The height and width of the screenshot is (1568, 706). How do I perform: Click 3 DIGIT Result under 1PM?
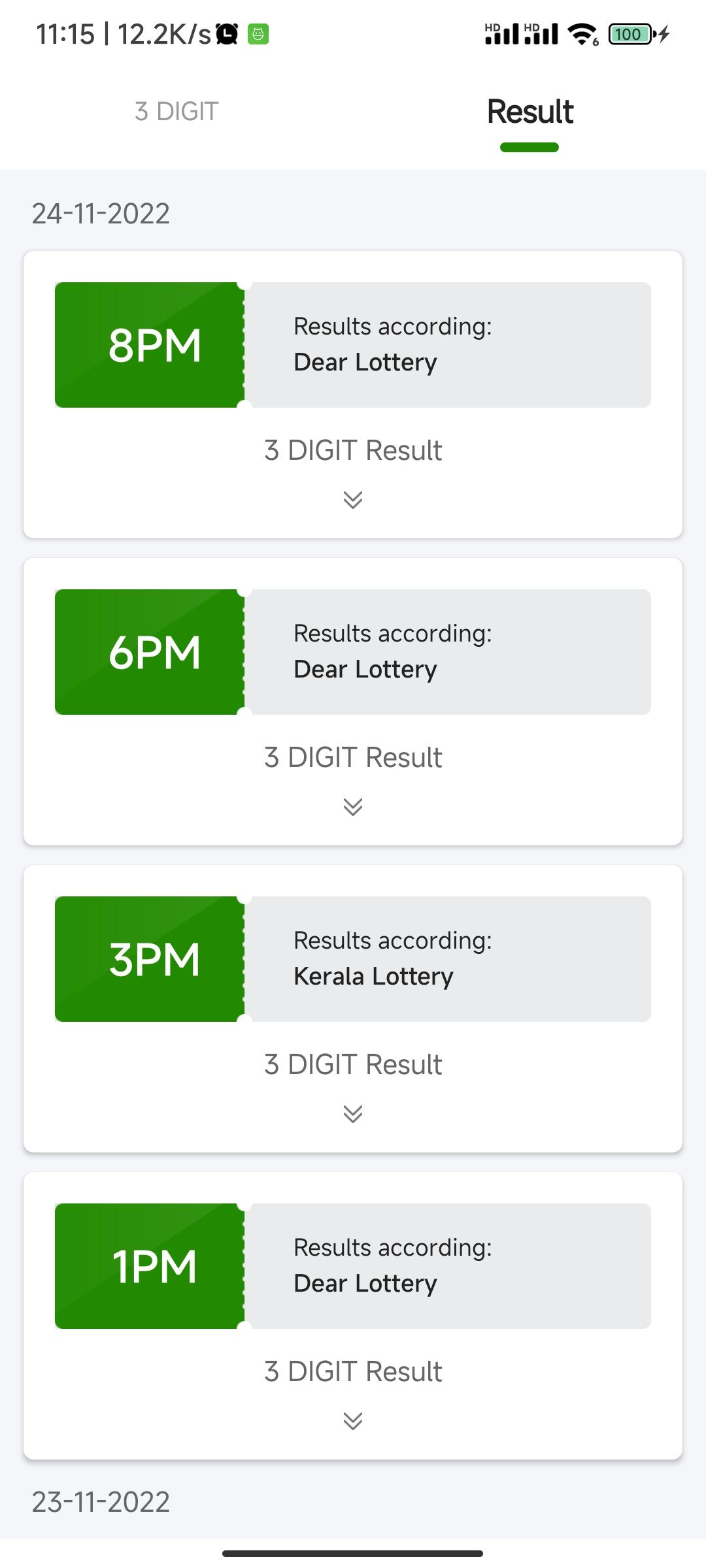point(353,1372)
